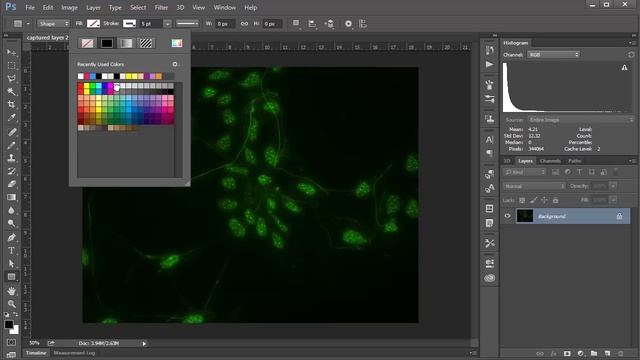Open the Normal blend mode dropdown

(x=534, y=186)
